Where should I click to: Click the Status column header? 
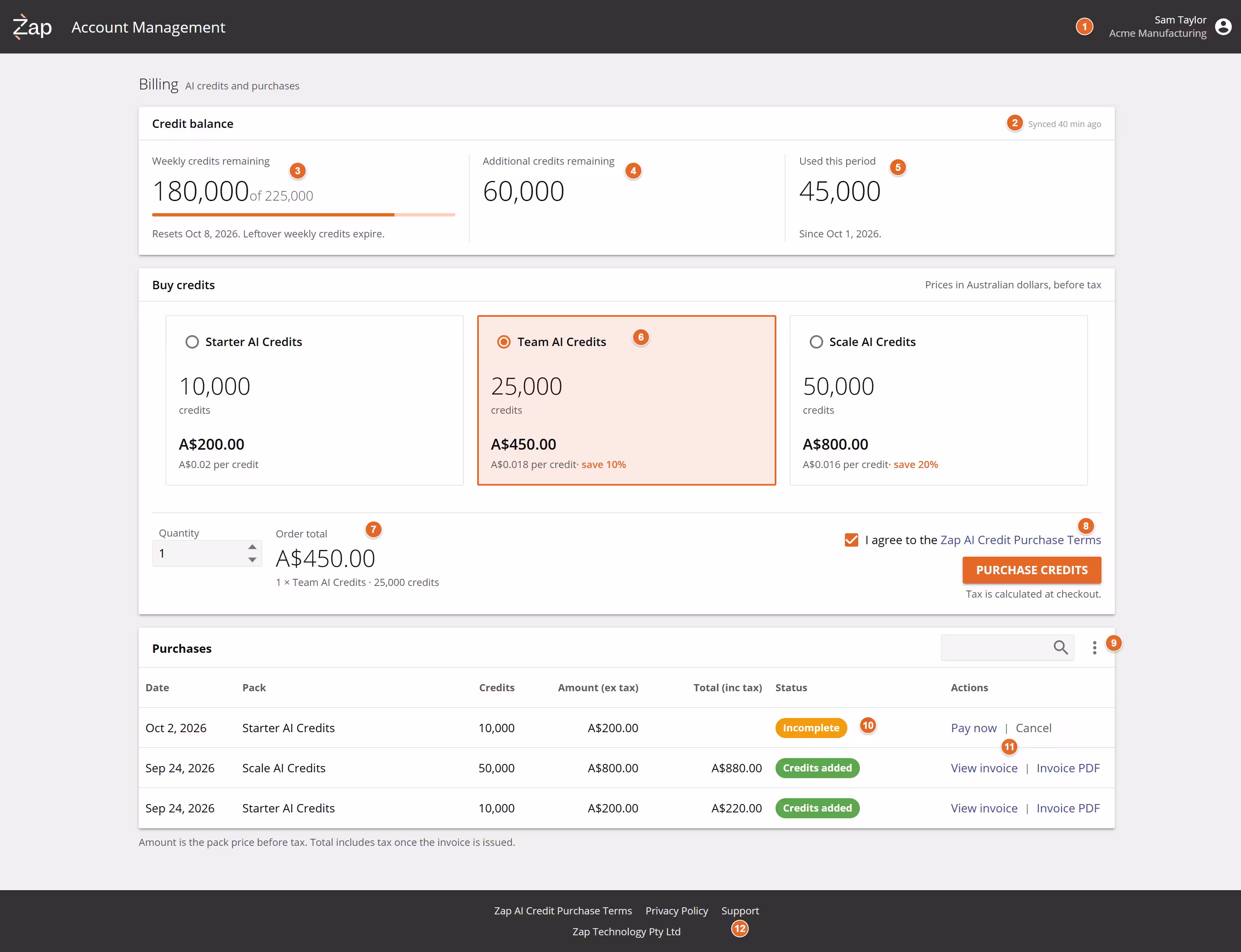791,687
